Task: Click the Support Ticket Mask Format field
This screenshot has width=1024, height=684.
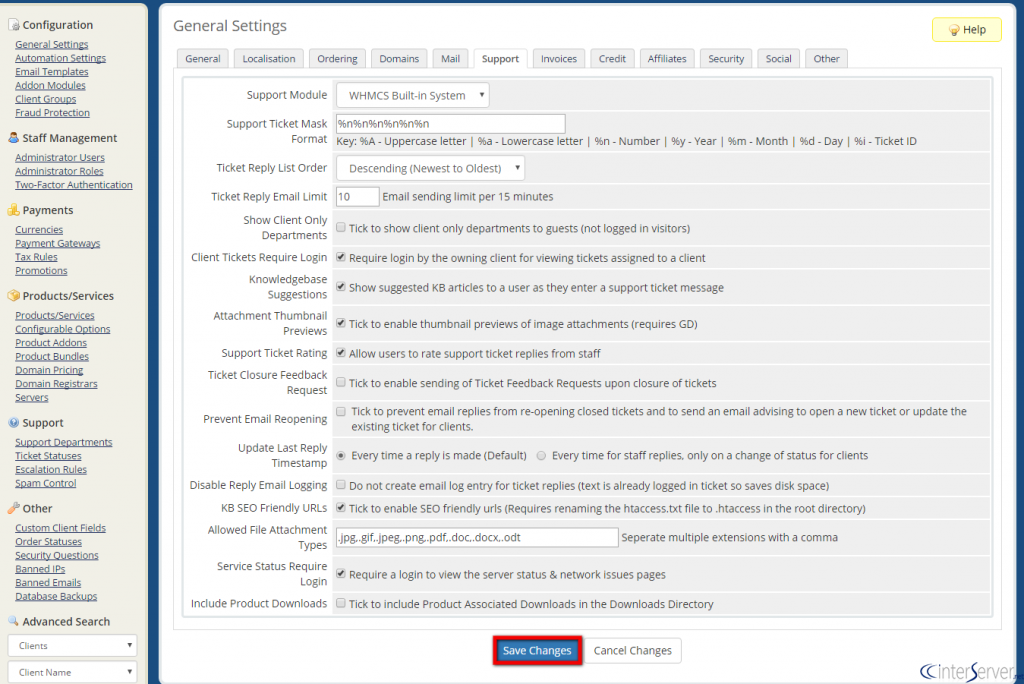Action: 451,123
